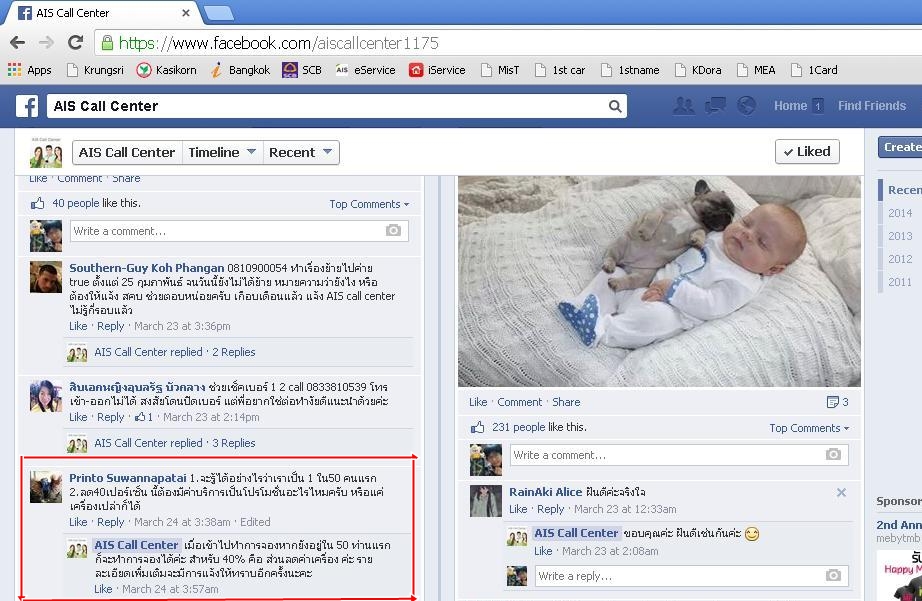Click the Create button at right edge

click(901, 147)
